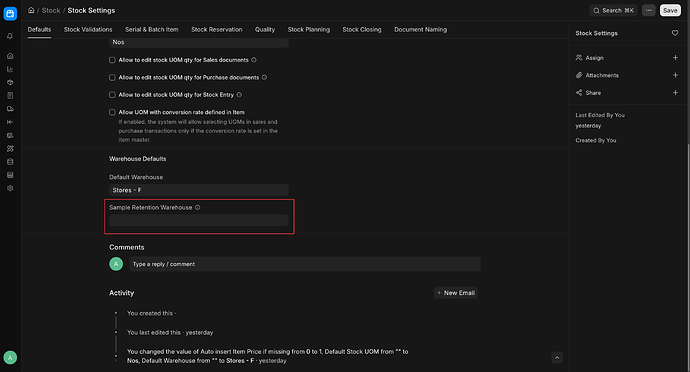Click the comment reply input field

[305, 264]
